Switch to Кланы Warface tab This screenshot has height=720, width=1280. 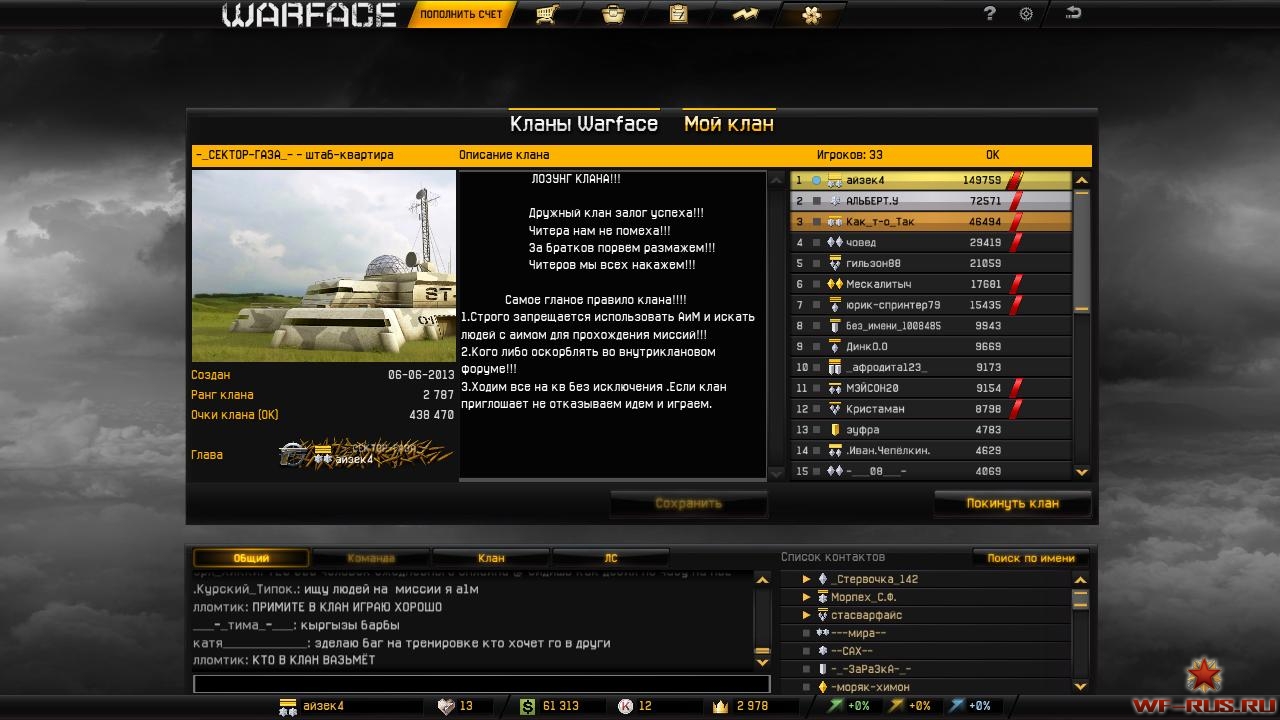[584, 124]
